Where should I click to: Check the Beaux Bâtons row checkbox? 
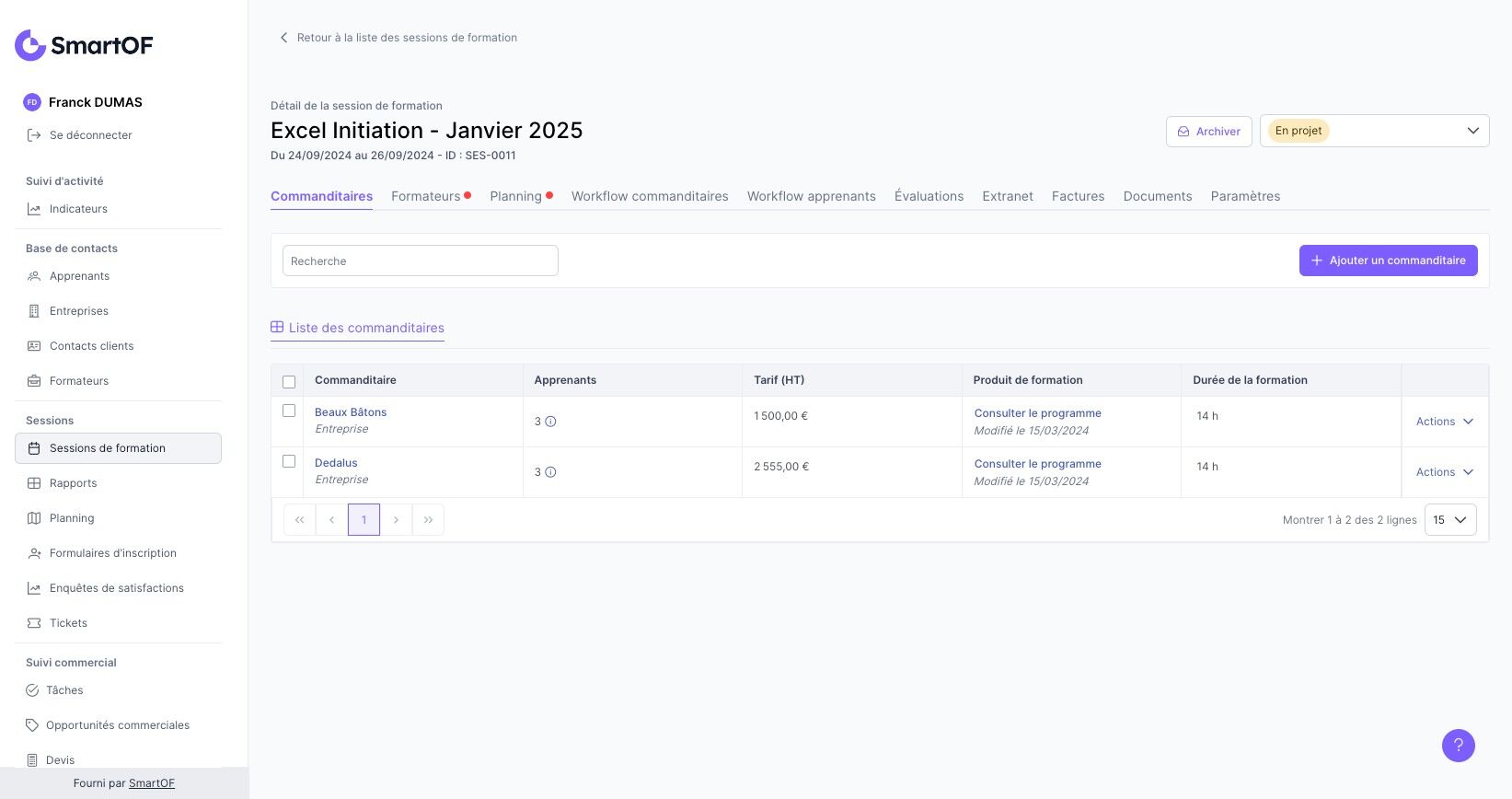pyautogui.click(x=289, y=411)
